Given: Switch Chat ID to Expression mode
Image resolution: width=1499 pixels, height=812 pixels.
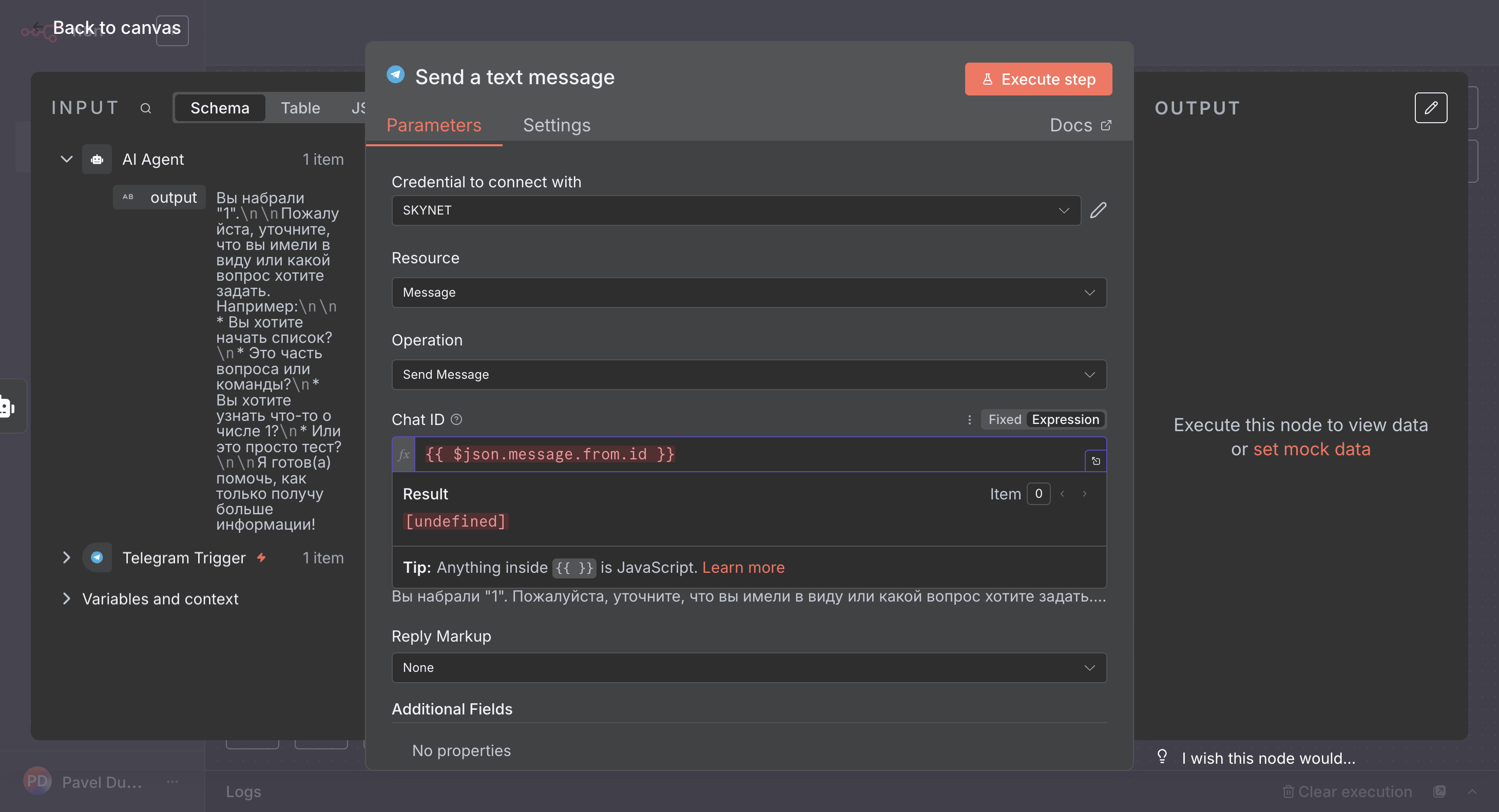Looking at the screenshot, I should point(1065,419).
